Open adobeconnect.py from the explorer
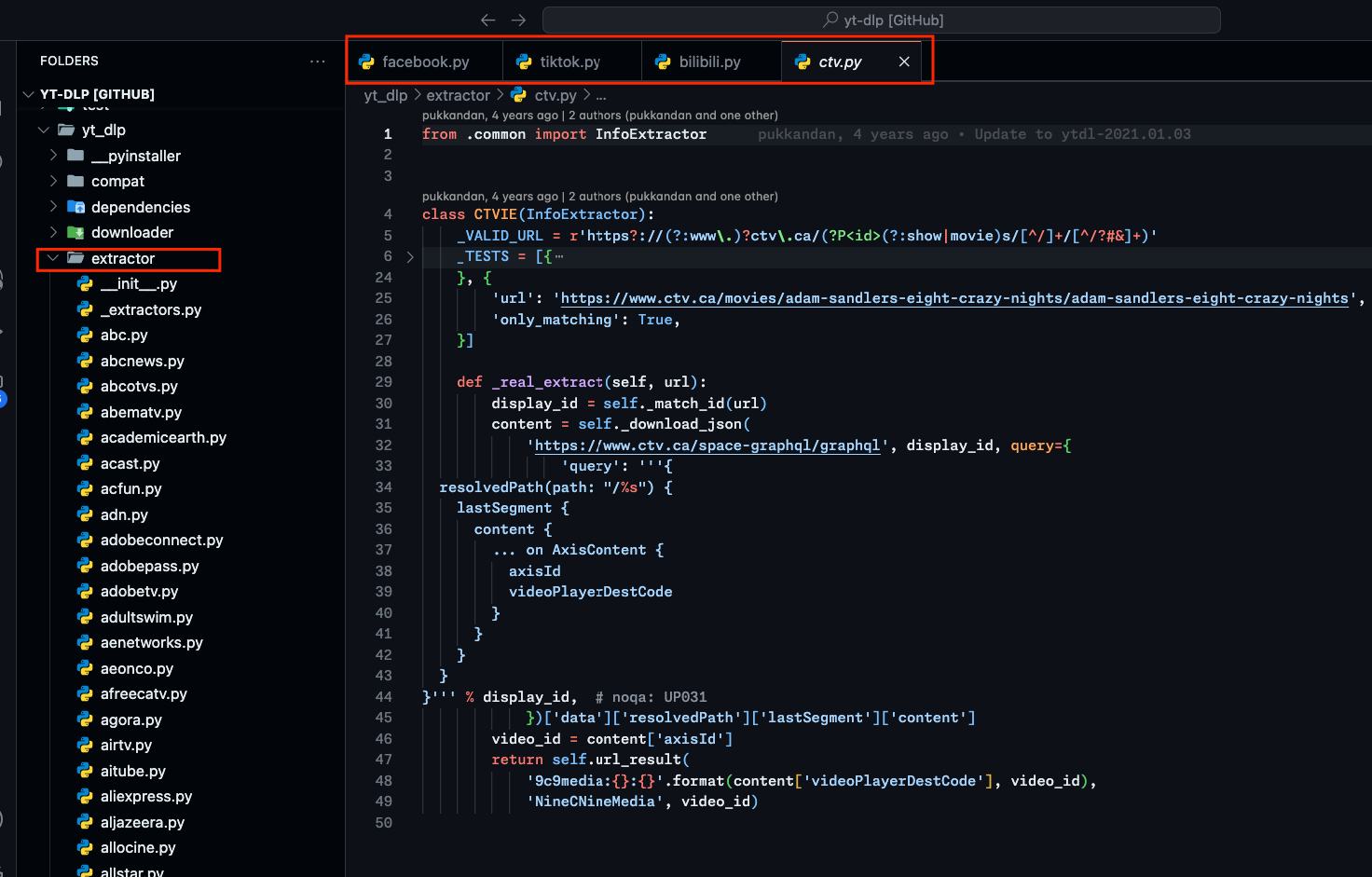This screenshot has width=1372, height=877. [x=161, y=540]
